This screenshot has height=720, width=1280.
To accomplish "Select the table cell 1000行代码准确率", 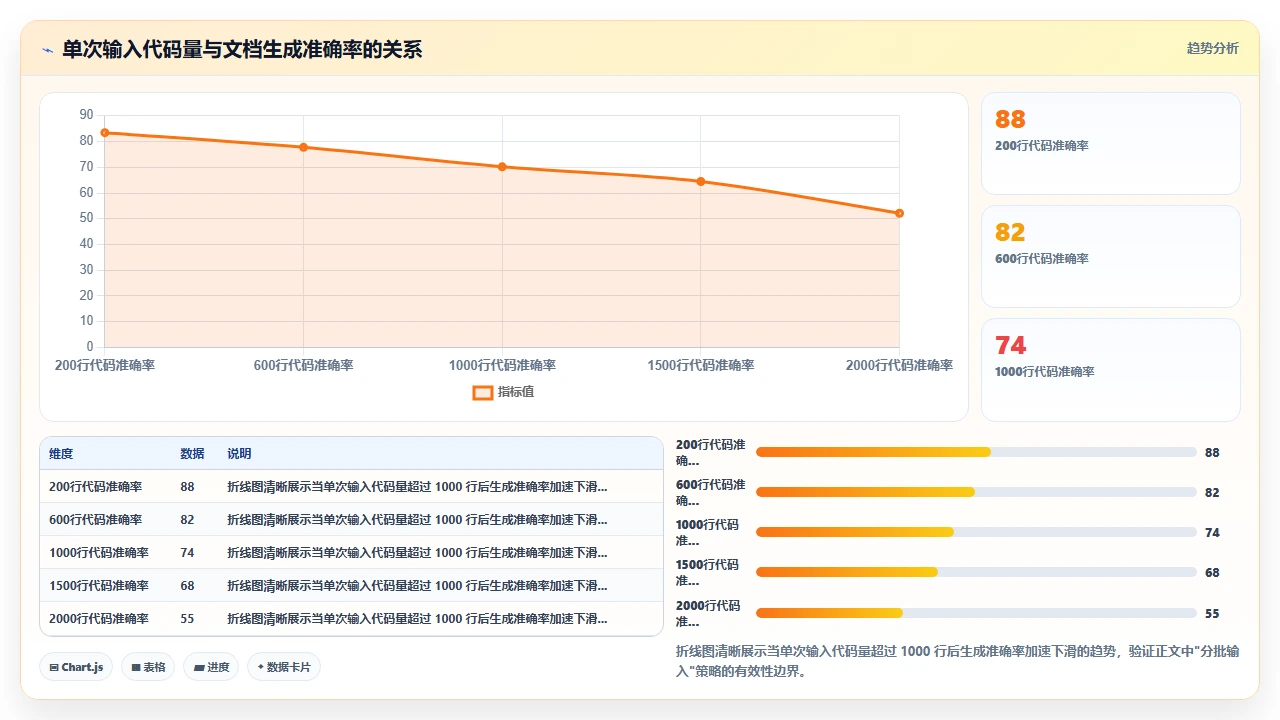I will pos(99,553).
